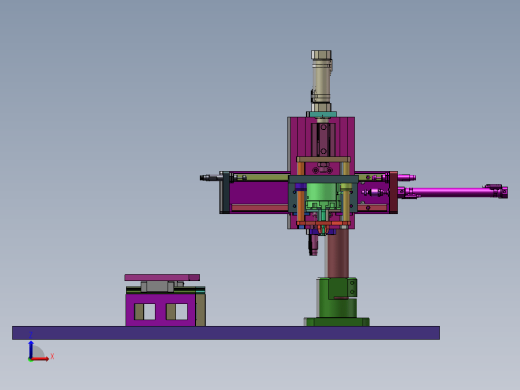
Task: Select the olive side plate of left fixture
Action: point(200,310)
